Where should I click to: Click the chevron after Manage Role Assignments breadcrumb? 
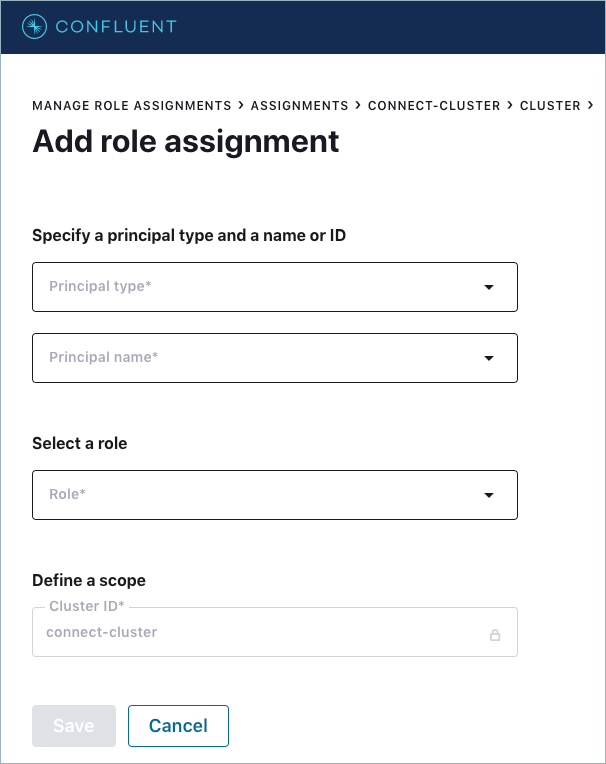(241, 105)
